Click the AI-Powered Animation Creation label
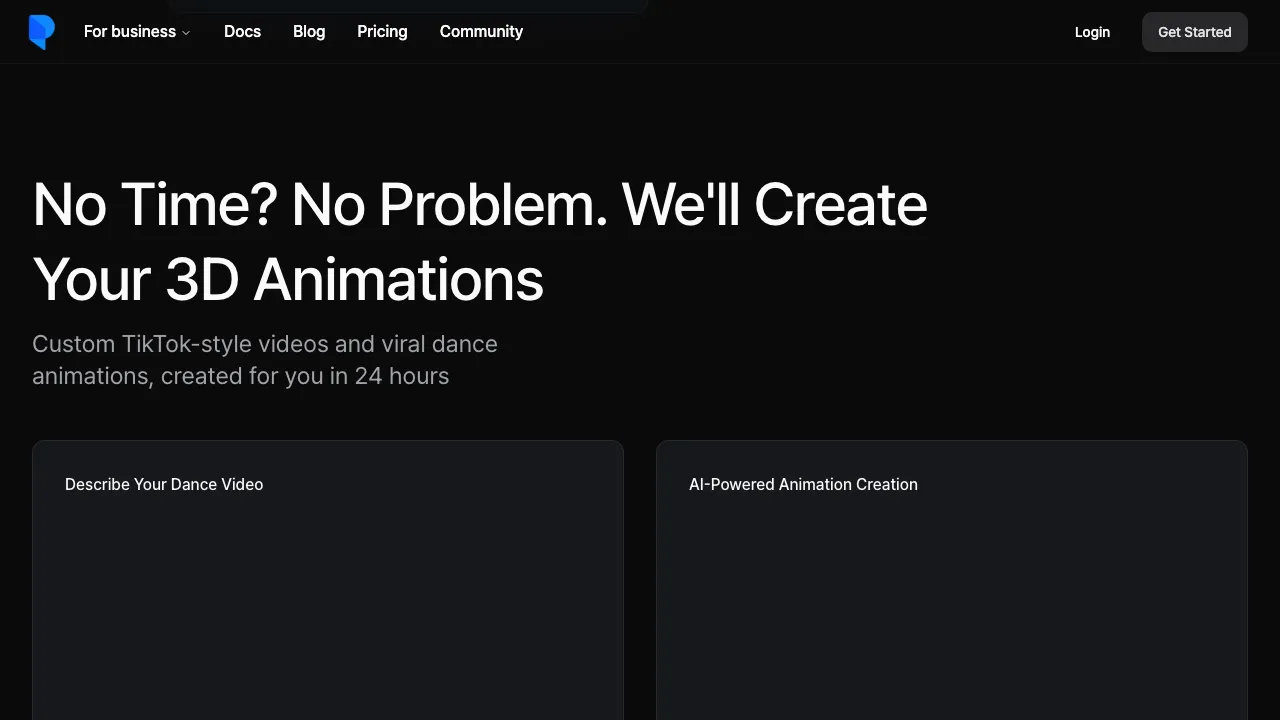 803,484
